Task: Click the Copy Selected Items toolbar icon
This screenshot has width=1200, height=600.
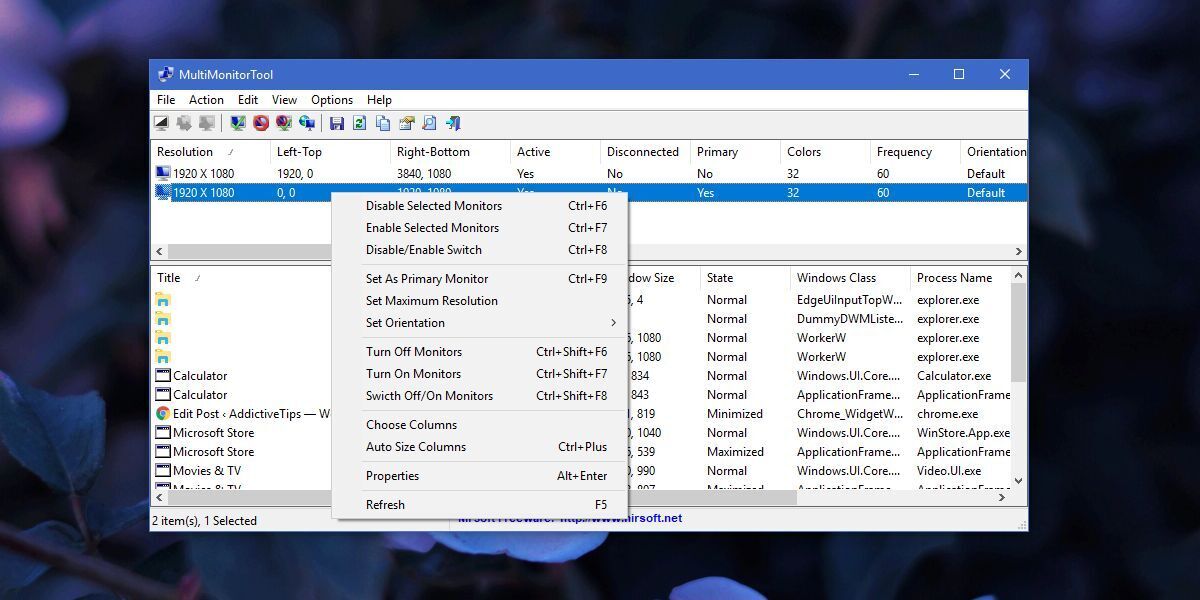Action: (383, 123)
